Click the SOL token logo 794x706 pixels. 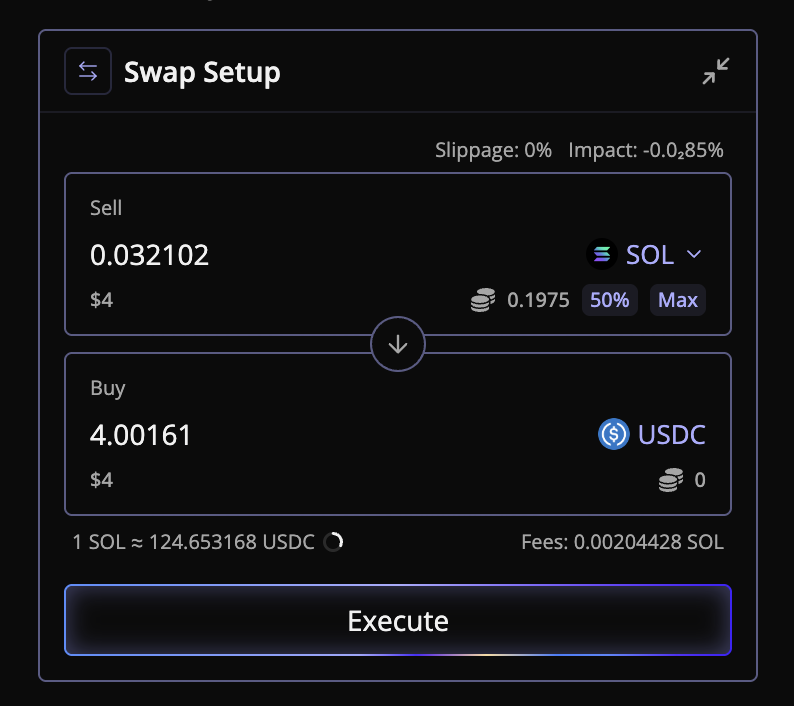click(601, 255)
